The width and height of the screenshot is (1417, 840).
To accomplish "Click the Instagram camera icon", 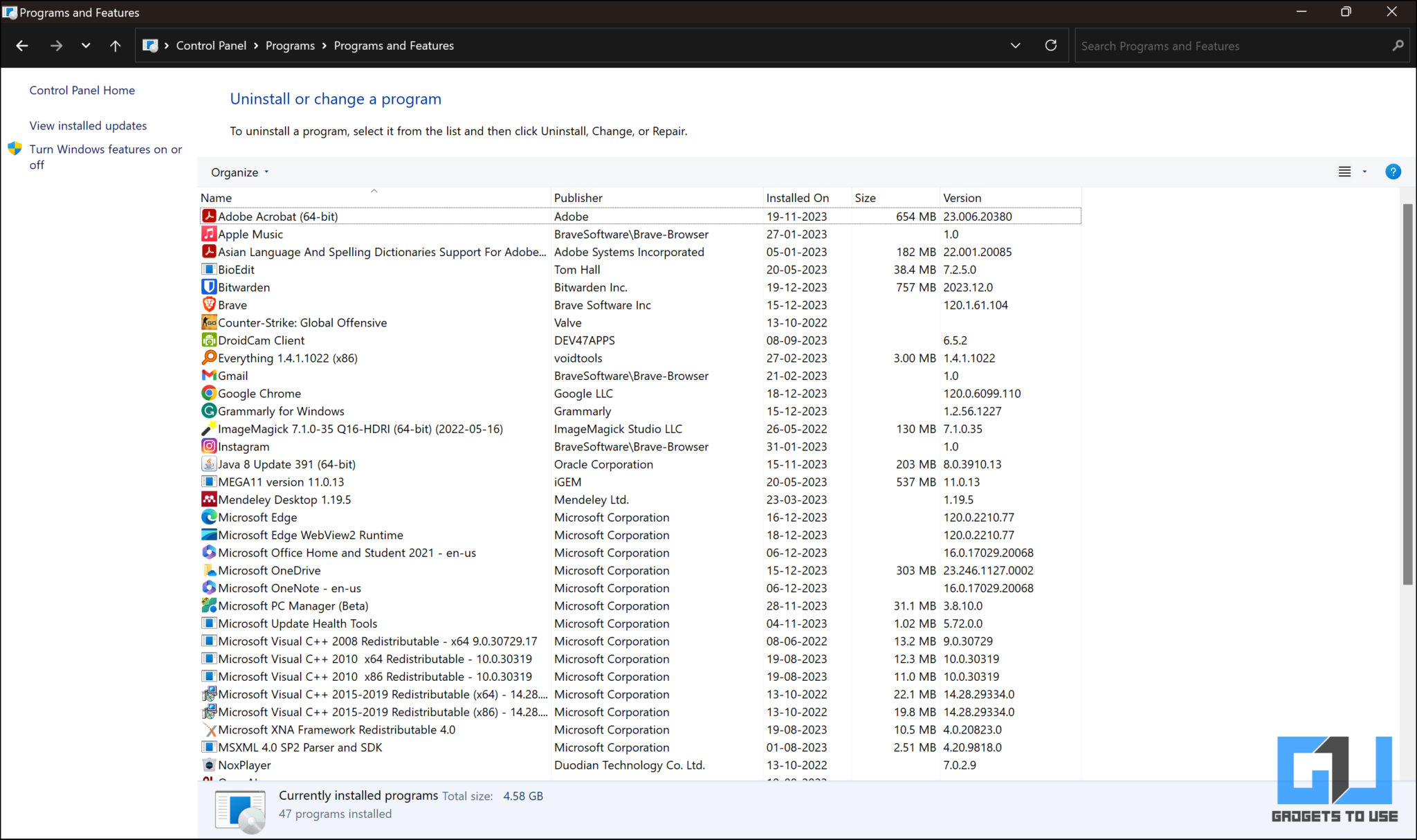I will (210, 446).
